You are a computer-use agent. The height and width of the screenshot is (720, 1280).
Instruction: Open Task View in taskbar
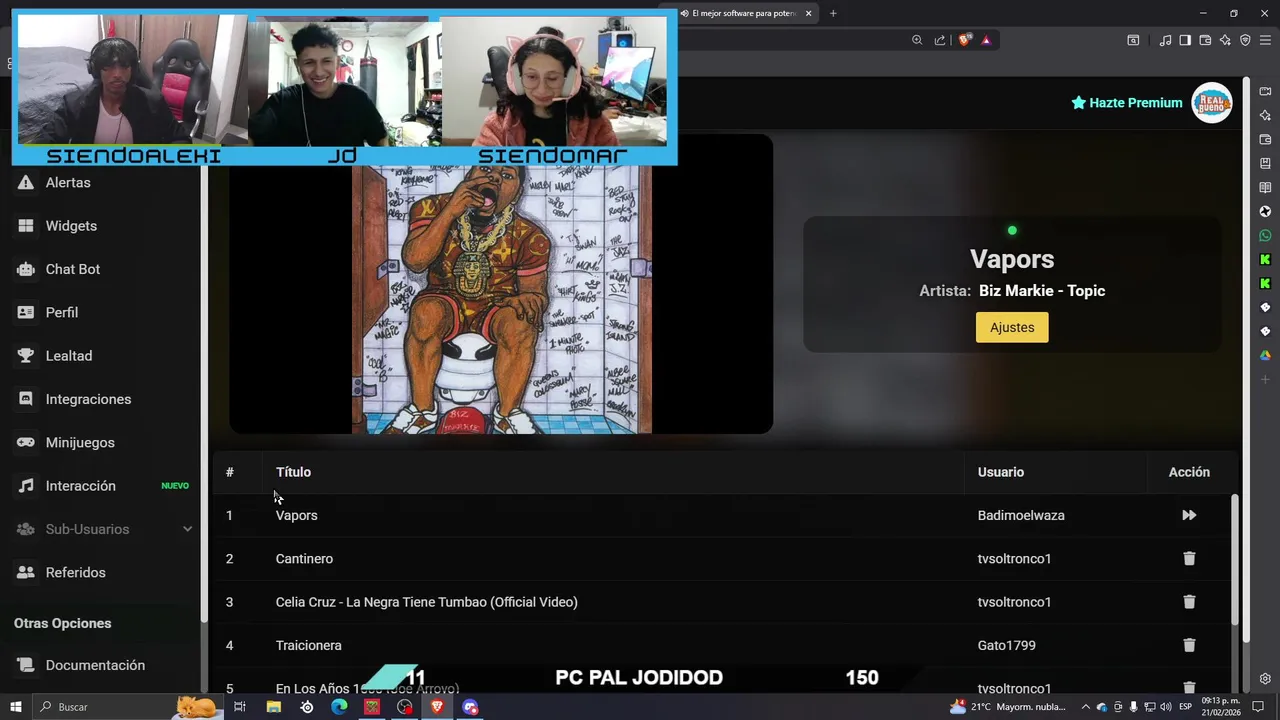click(x=240, y=707)
